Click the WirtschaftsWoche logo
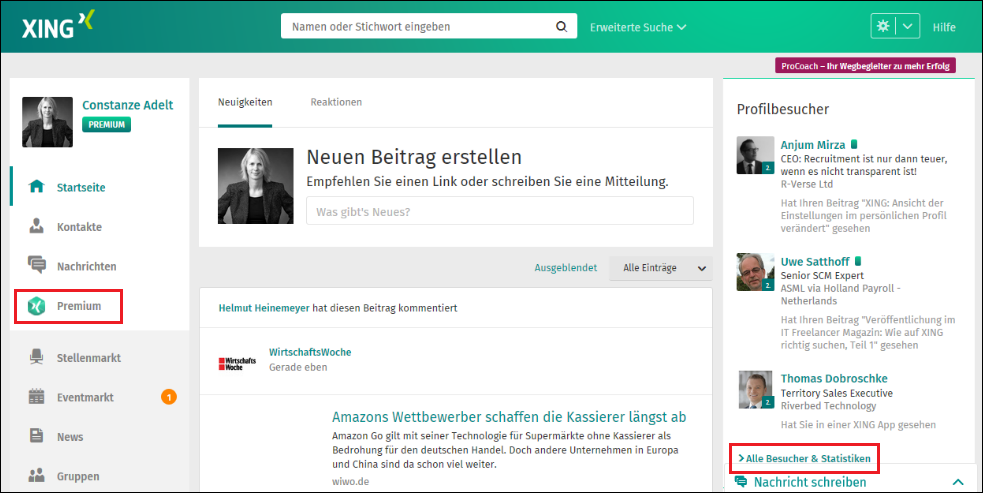 [237, 364]
